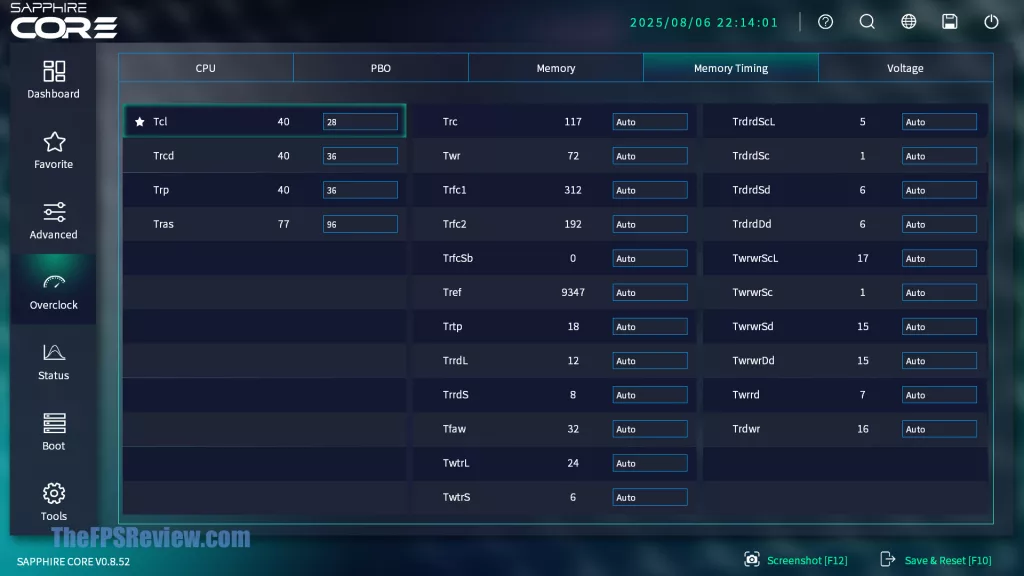Screen dimensions: 1024x576
Task: Click the Tras current value 77
Action: [x=283, y=224]
